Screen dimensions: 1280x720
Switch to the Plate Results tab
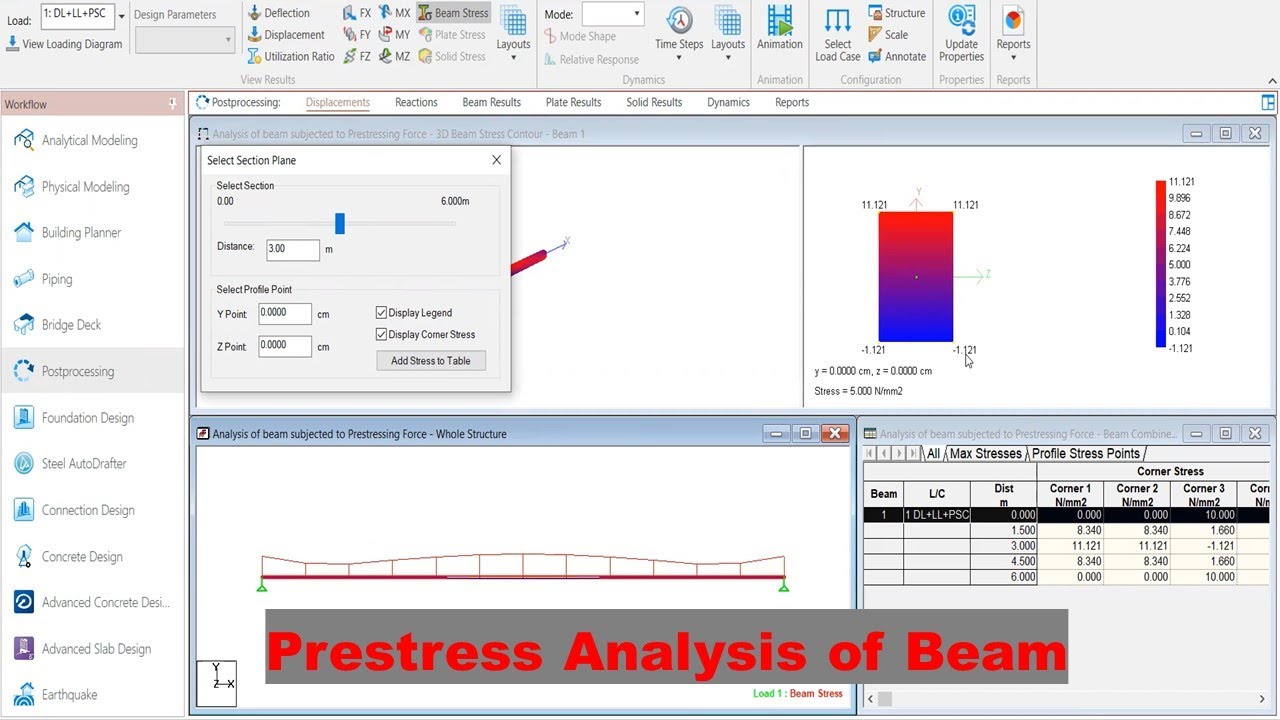click(x=573, y=102)
